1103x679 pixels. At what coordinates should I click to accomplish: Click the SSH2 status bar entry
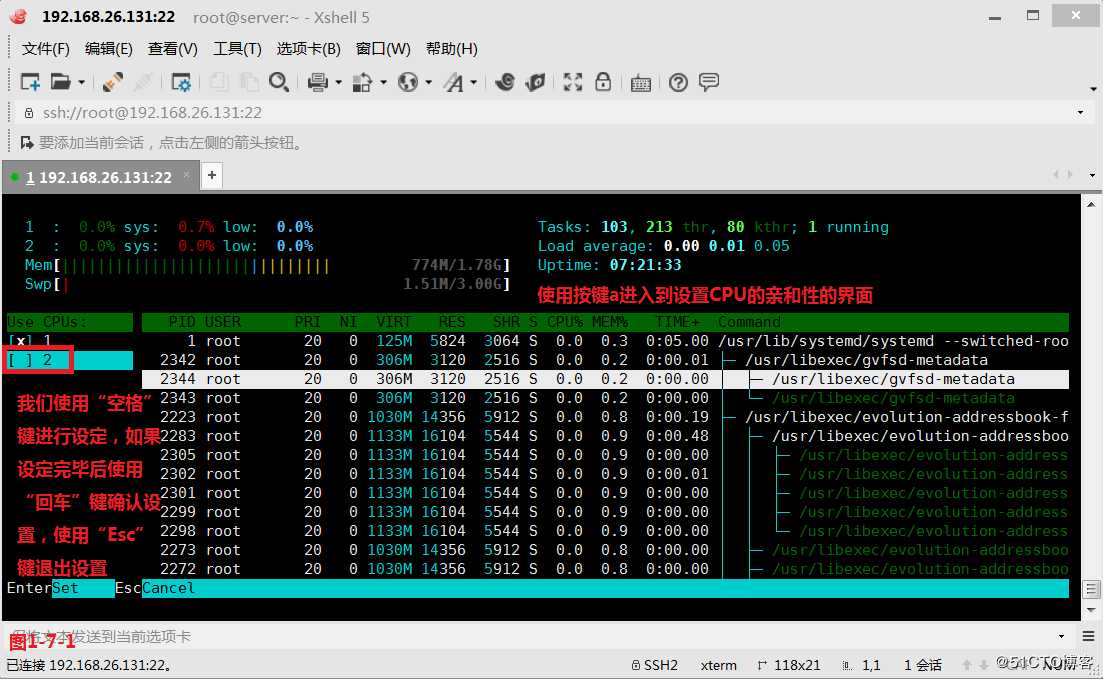(x=655, y=665)
